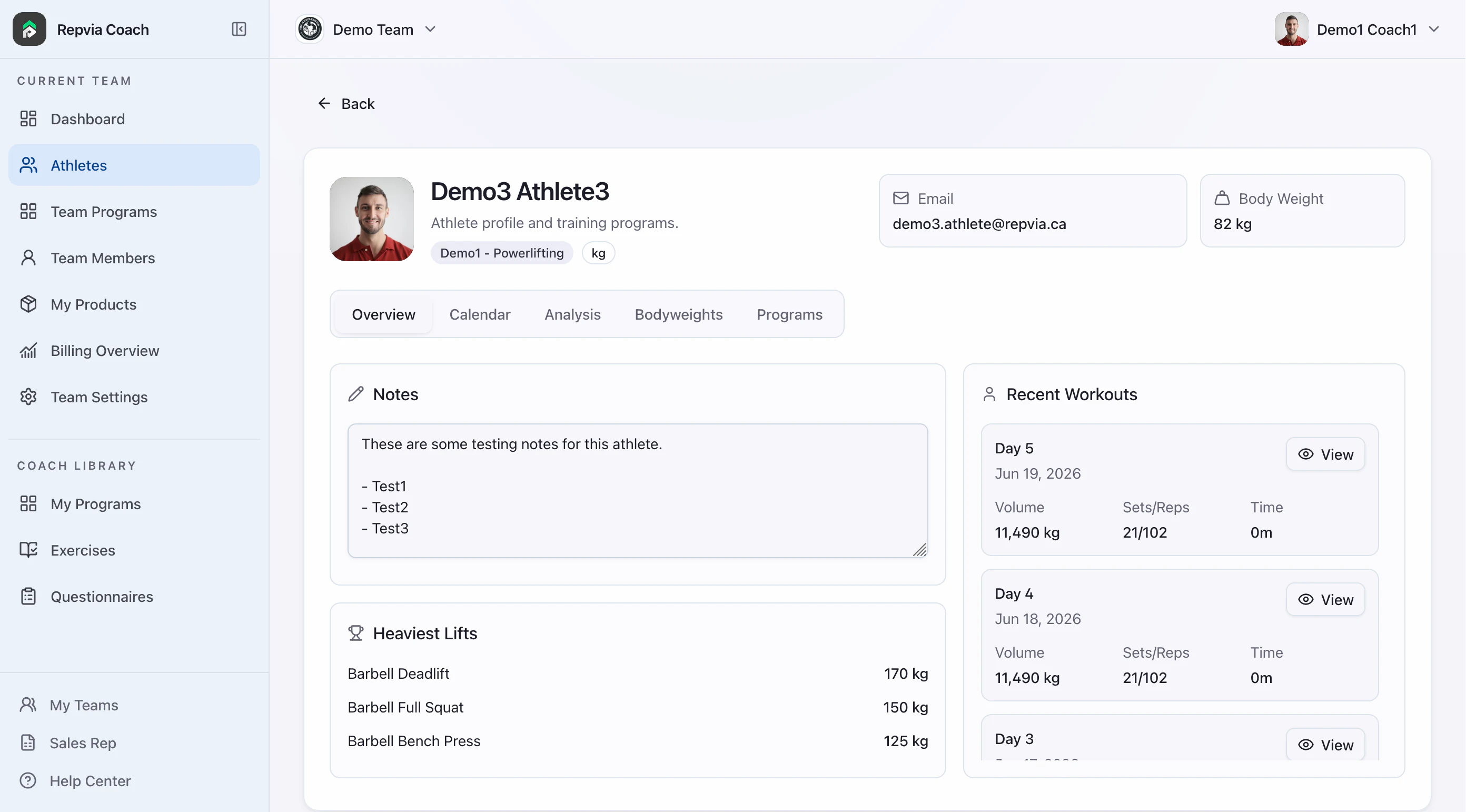The height and width of the screenshot is (812, 1466).
Task: Click the Billing Overview chart icon
Action: point(28,351)
